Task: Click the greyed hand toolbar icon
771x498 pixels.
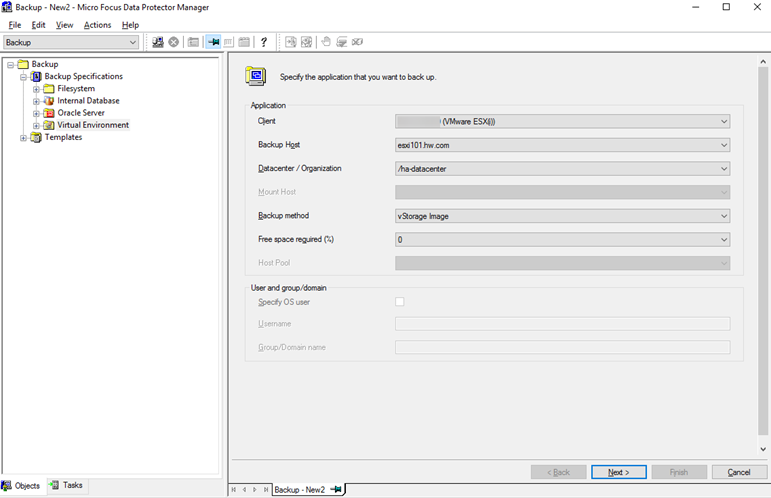Action: pos(326,42)
